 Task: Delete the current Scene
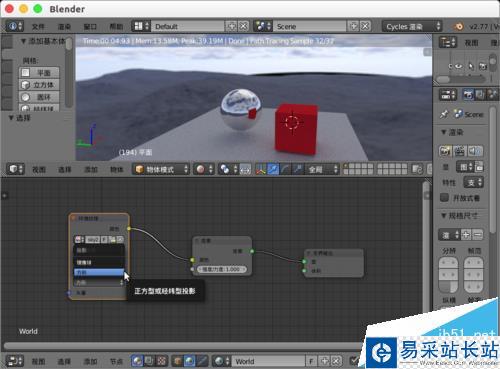pyautogui.click(x=366, y=26)
